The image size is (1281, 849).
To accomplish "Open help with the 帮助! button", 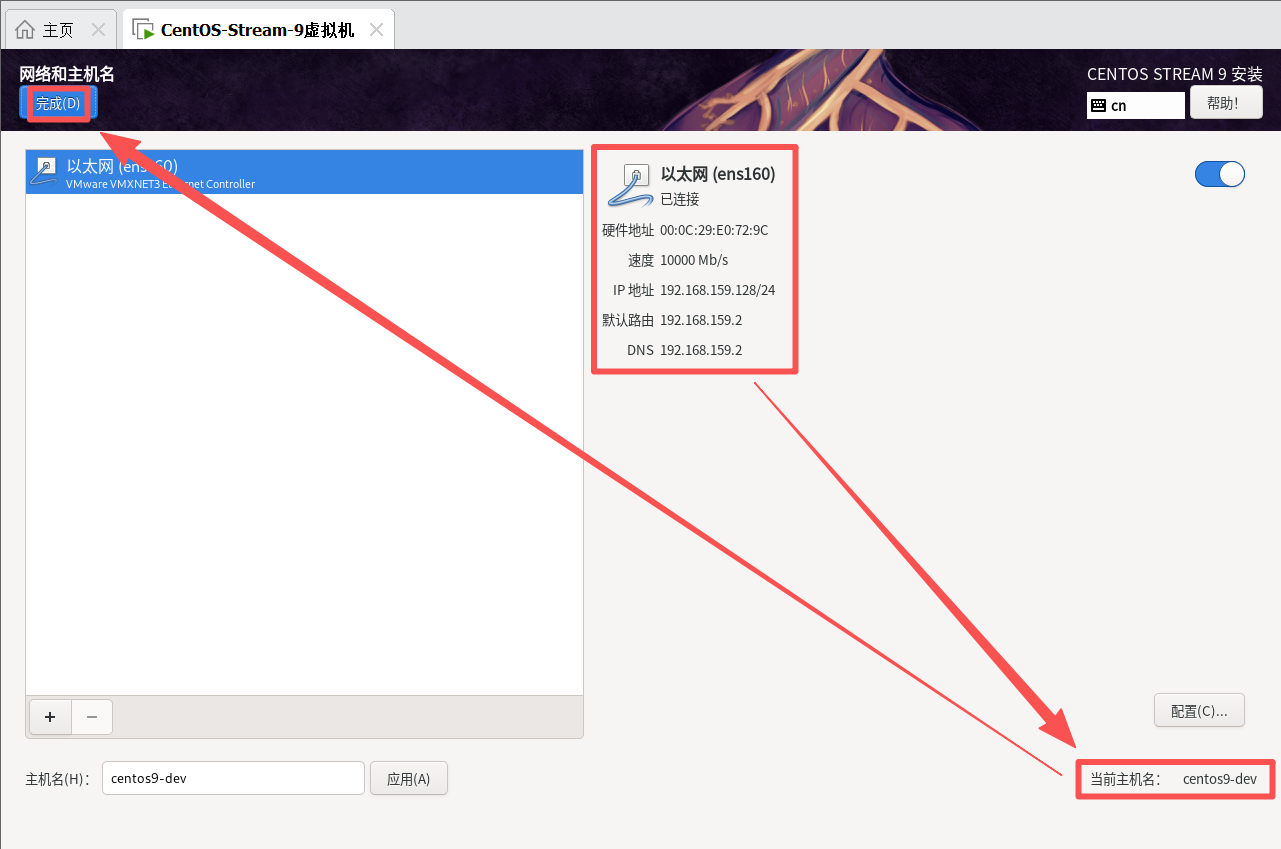I will (1226, 103).
